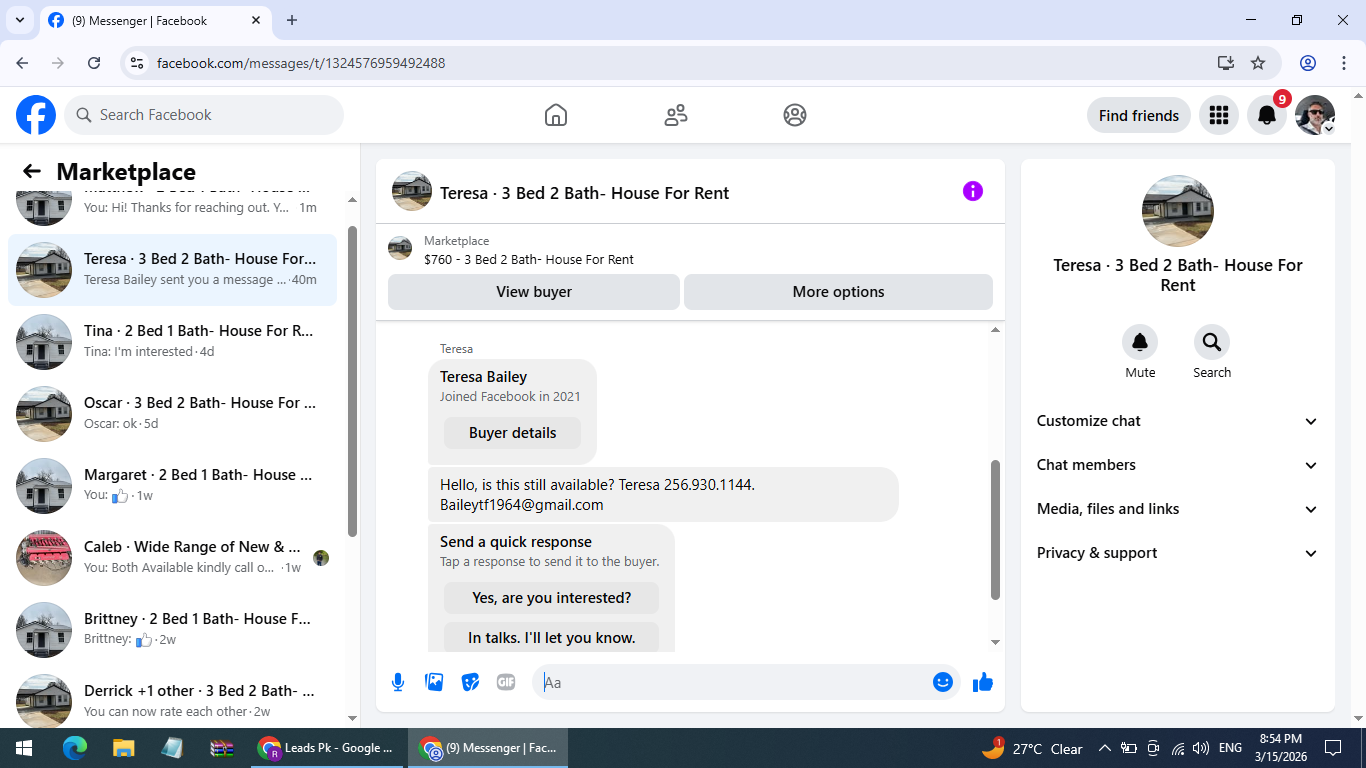Open the WinRAR taskbar icon

(x=221, y=748)
